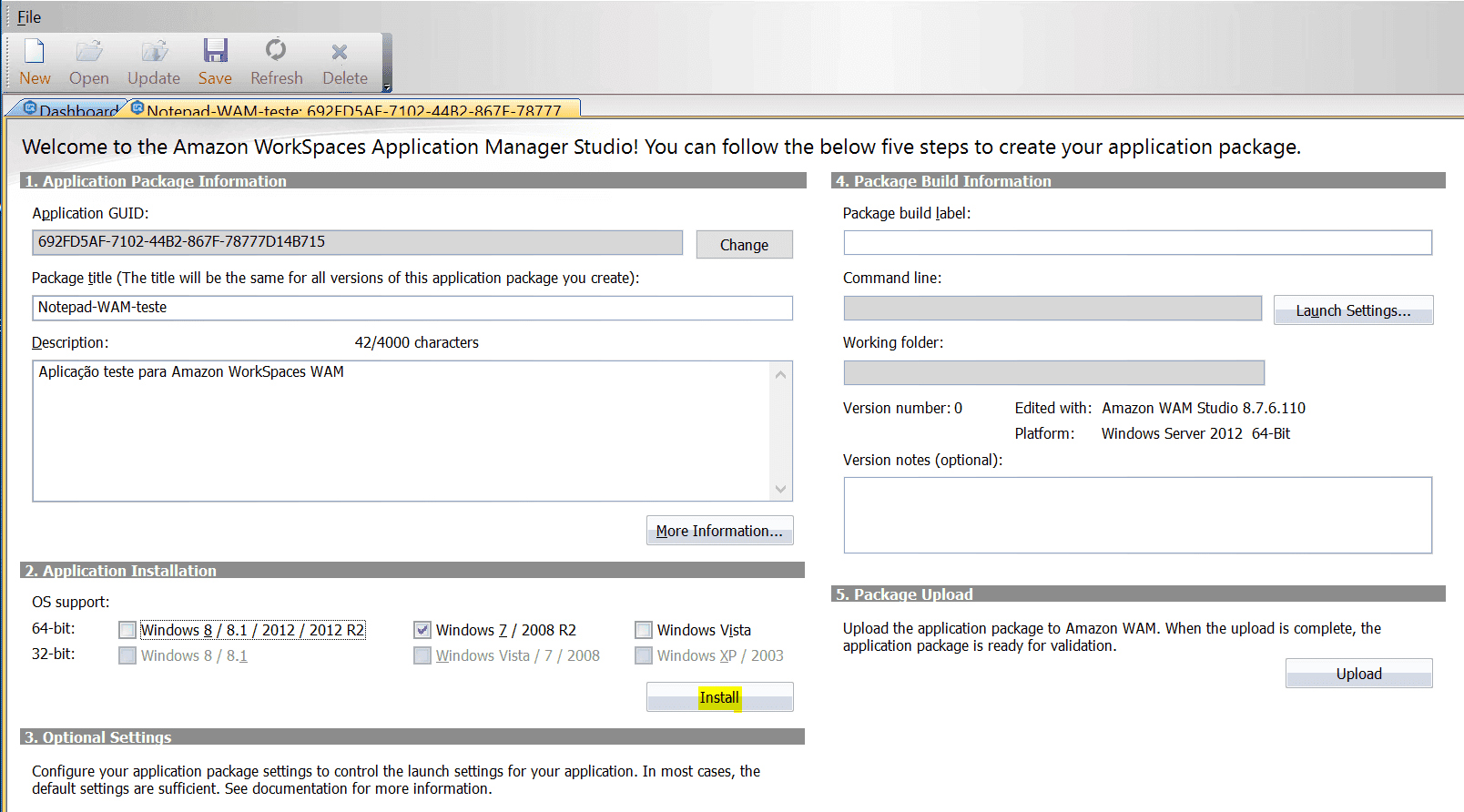The height and width of the screenshot is (812, 1464).
Task: Open Launch Settings dialog
Action: 1353,310
